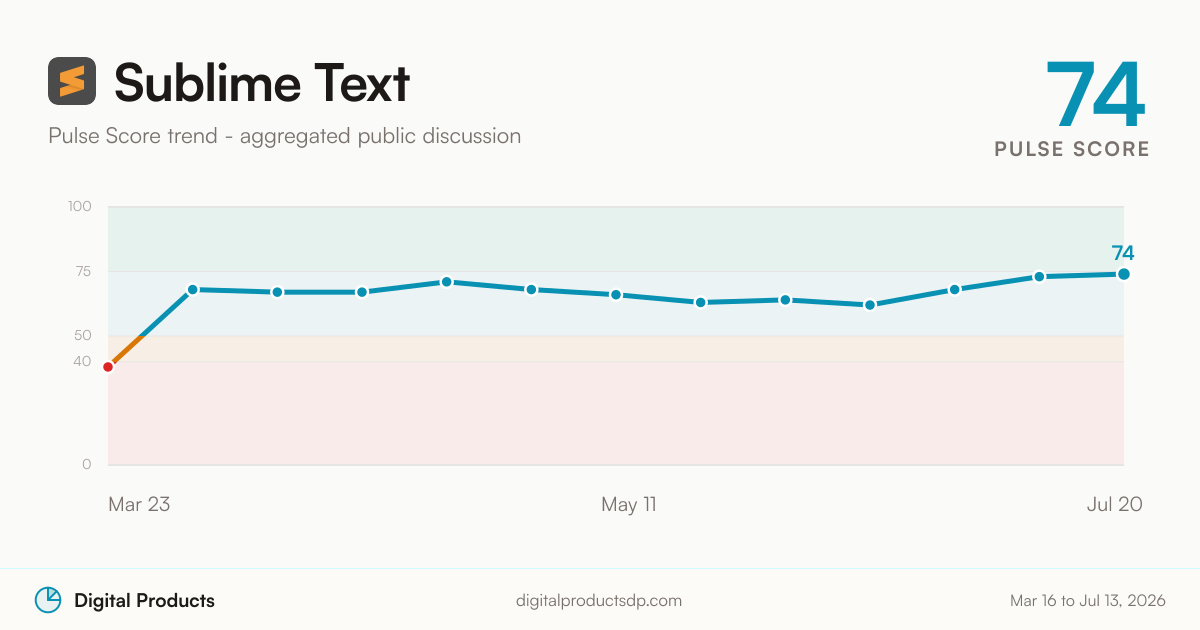The image size is (1200, 630).
Task: Select the final data point labeled 74
Action: click(1124, 274)
